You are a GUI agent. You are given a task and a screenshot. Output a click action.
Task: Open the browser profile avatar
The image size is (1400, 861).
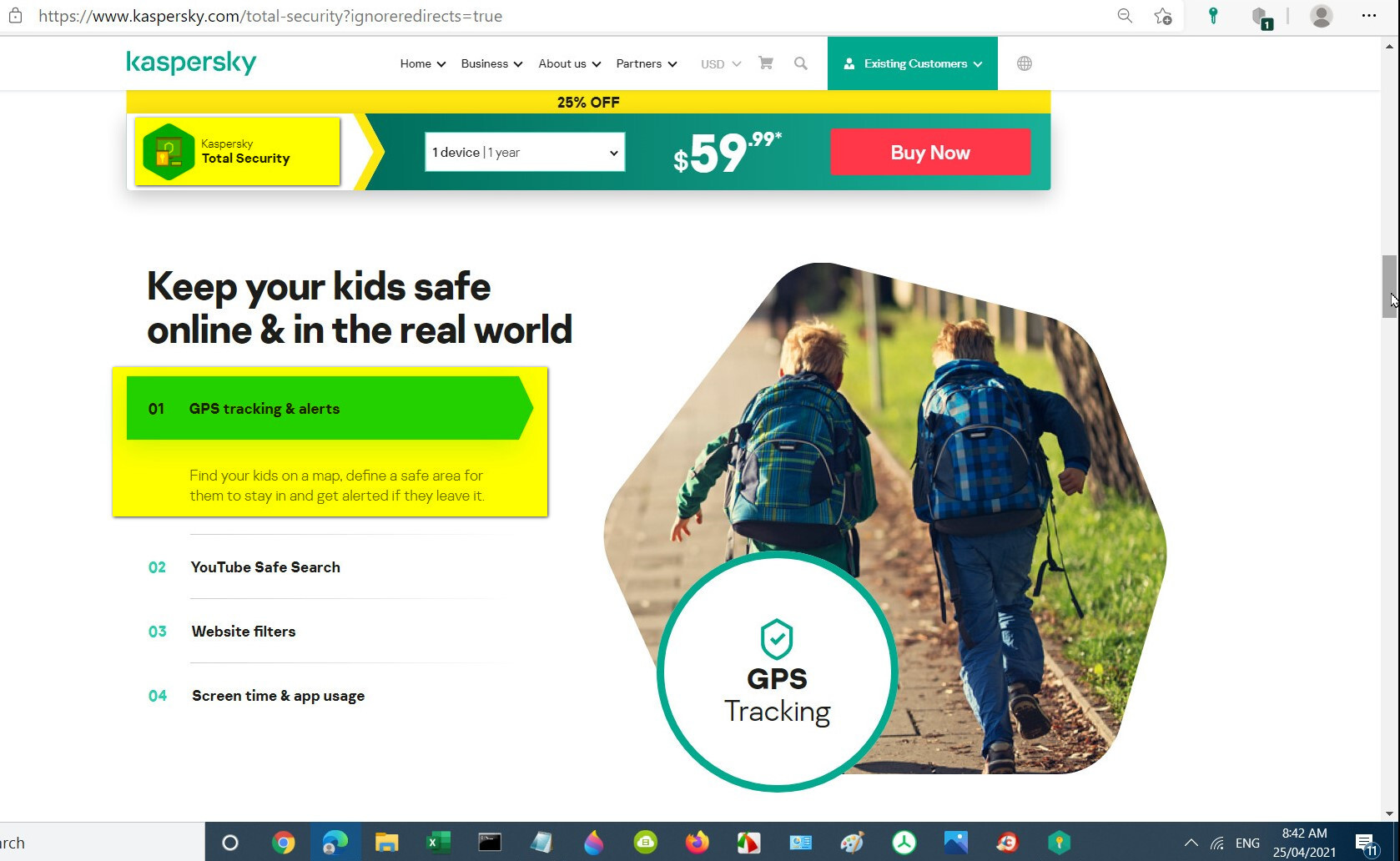coord(1321,16)
